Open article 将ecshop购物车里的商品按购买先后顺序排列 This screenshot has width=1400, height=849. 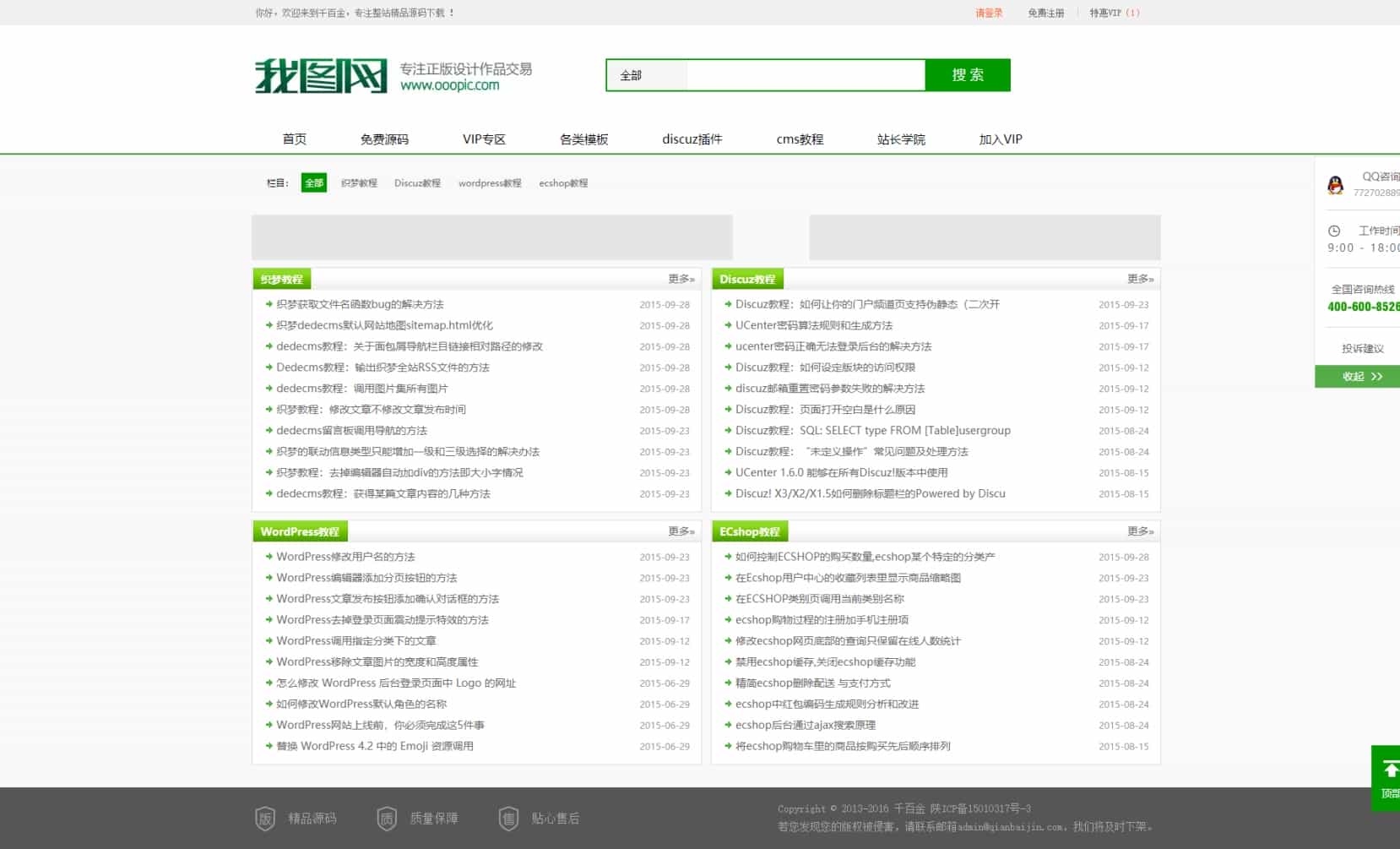click(843, 747)
